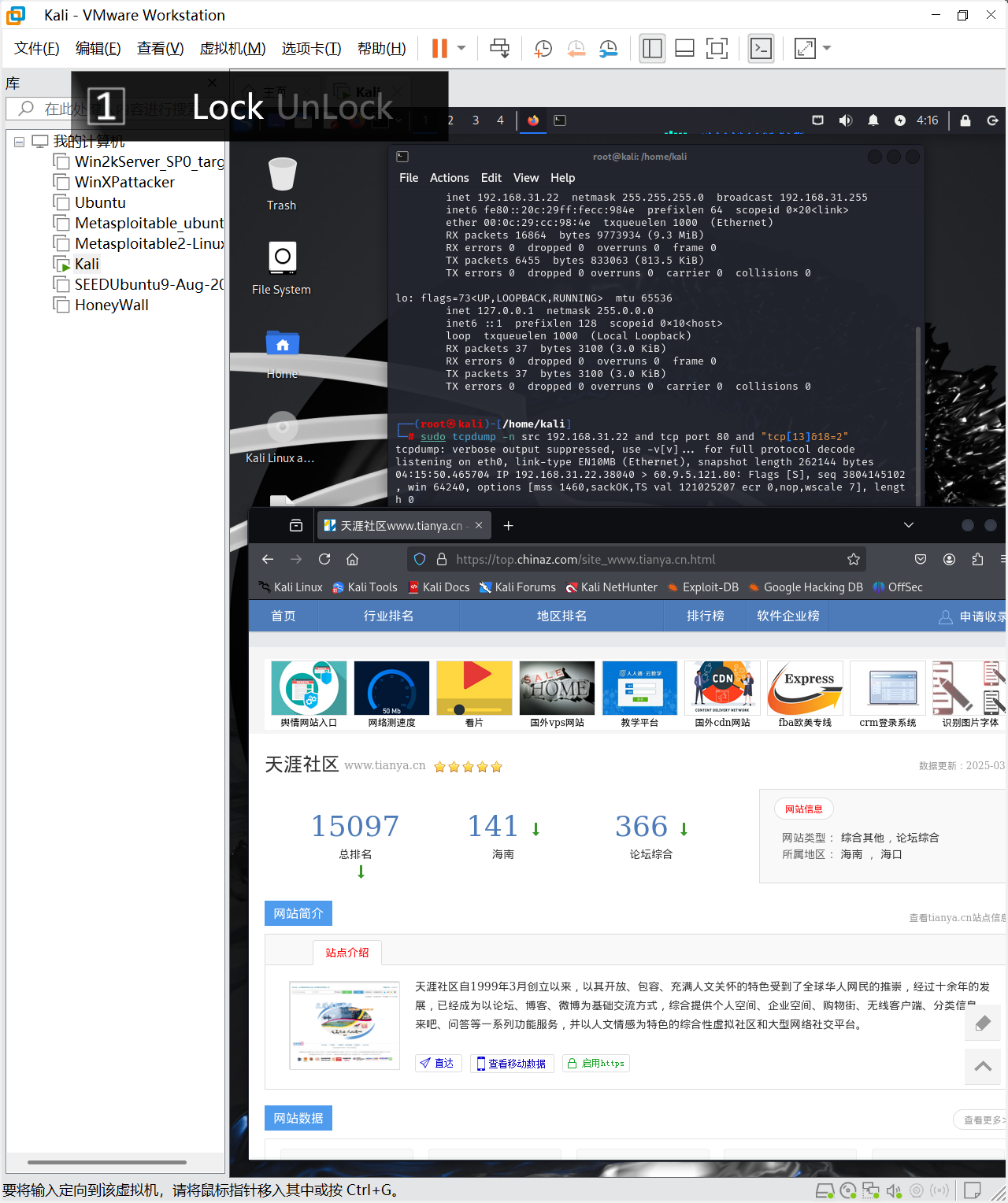Close the 天涯社区 browser tab
The height and width of the screenshot is (1203, 1008).
pos(479,525)
